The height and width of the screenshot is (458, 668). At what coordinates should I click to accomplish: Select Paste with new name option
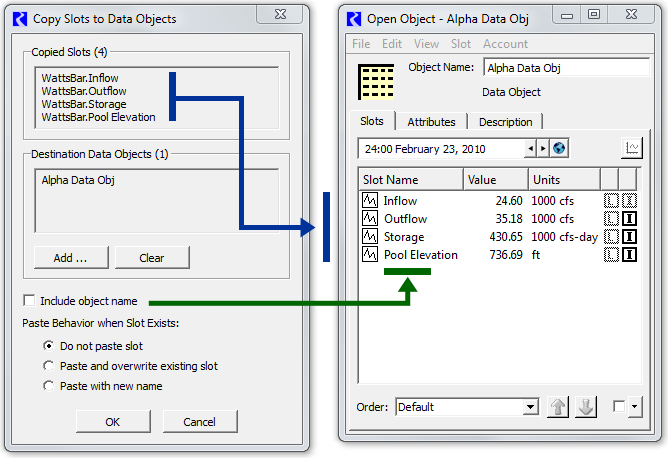coord(49,386)
